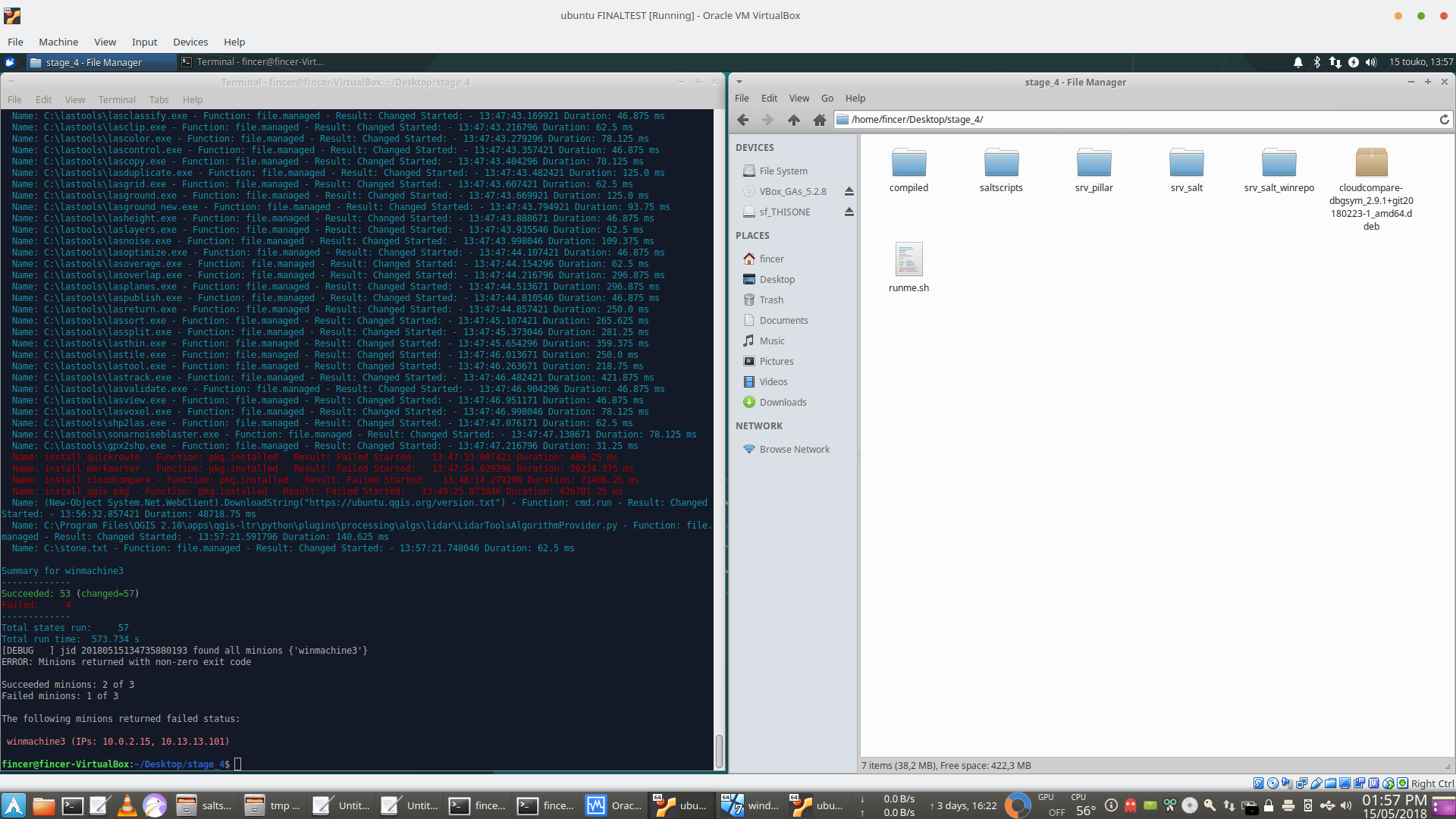Click the terminal vertical scrollbar

[719, 750]
